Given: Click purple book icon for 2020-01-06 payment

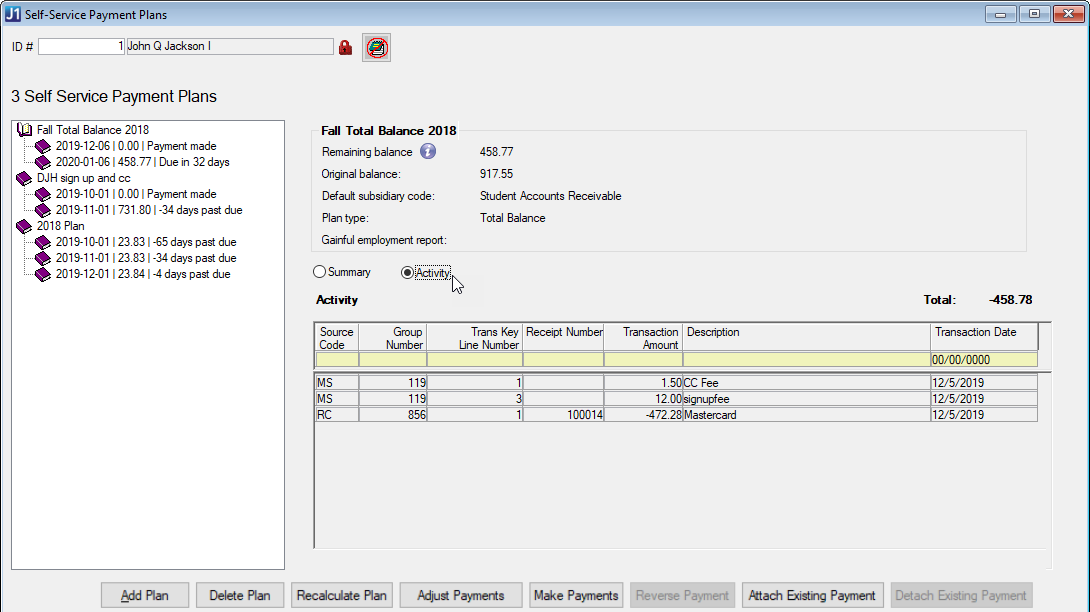Looking at the screenshot, I should 43,162.
